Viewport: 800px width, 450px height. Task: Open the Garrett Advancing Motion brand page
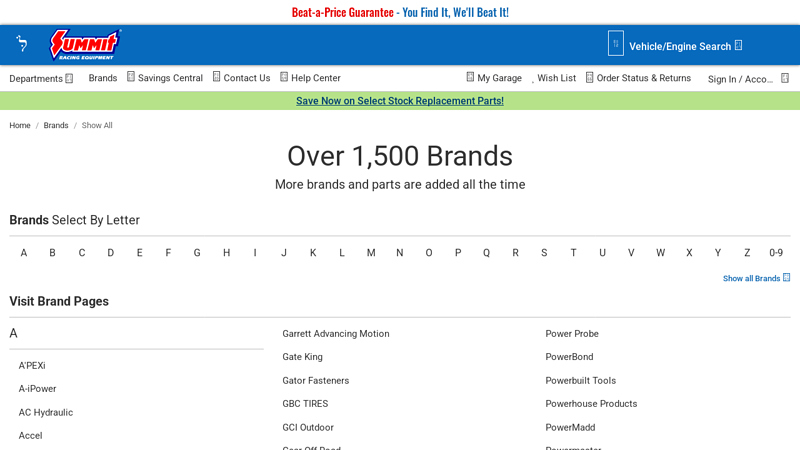coord(336,334)
